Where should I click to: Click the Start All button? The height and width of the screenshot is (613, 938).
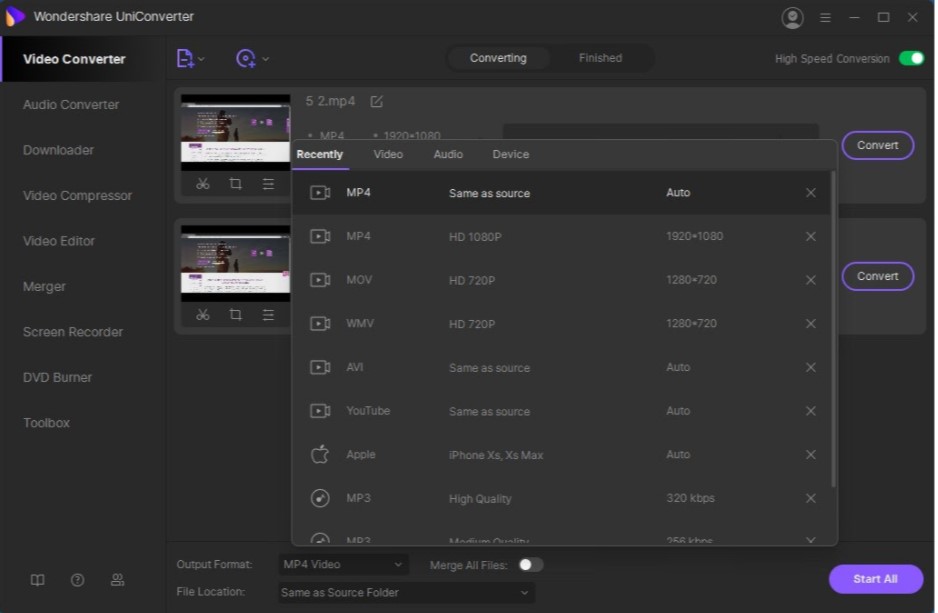click(875, 579)
